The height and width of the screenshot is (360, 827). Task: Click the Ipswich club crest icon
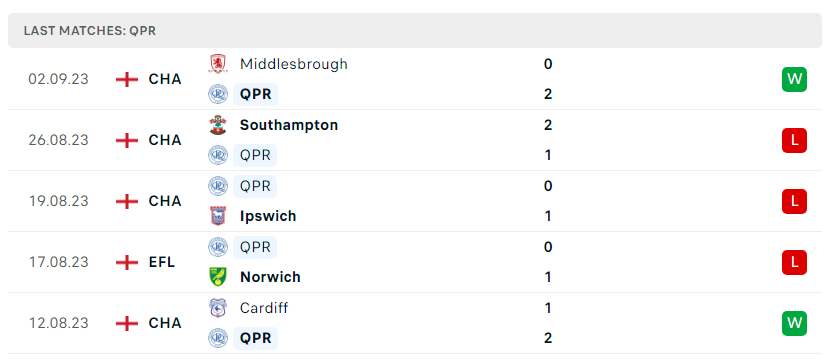(x=218, y=216)
